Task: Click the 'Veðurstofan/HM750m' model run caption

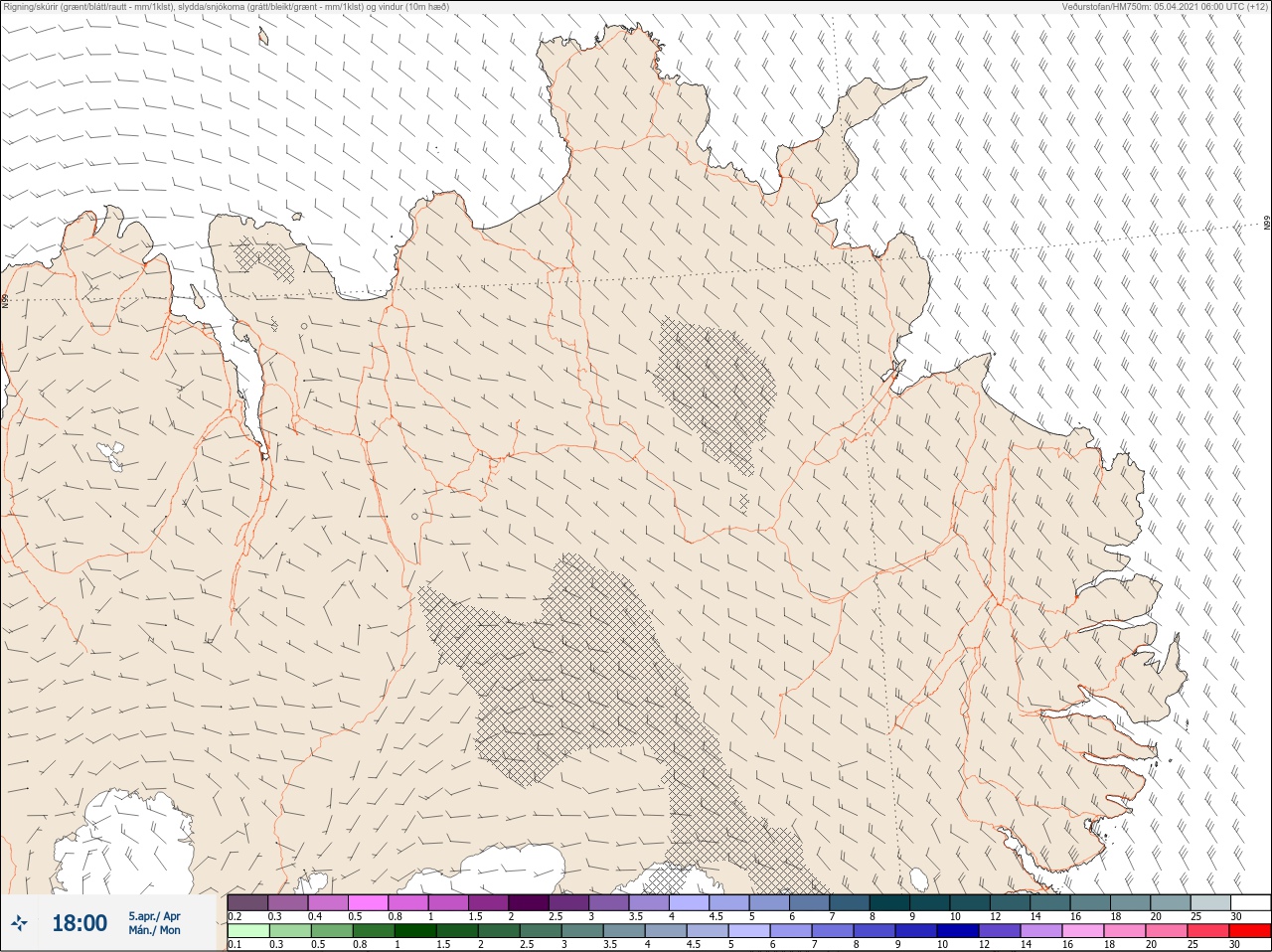Action: coord(1165,7)
